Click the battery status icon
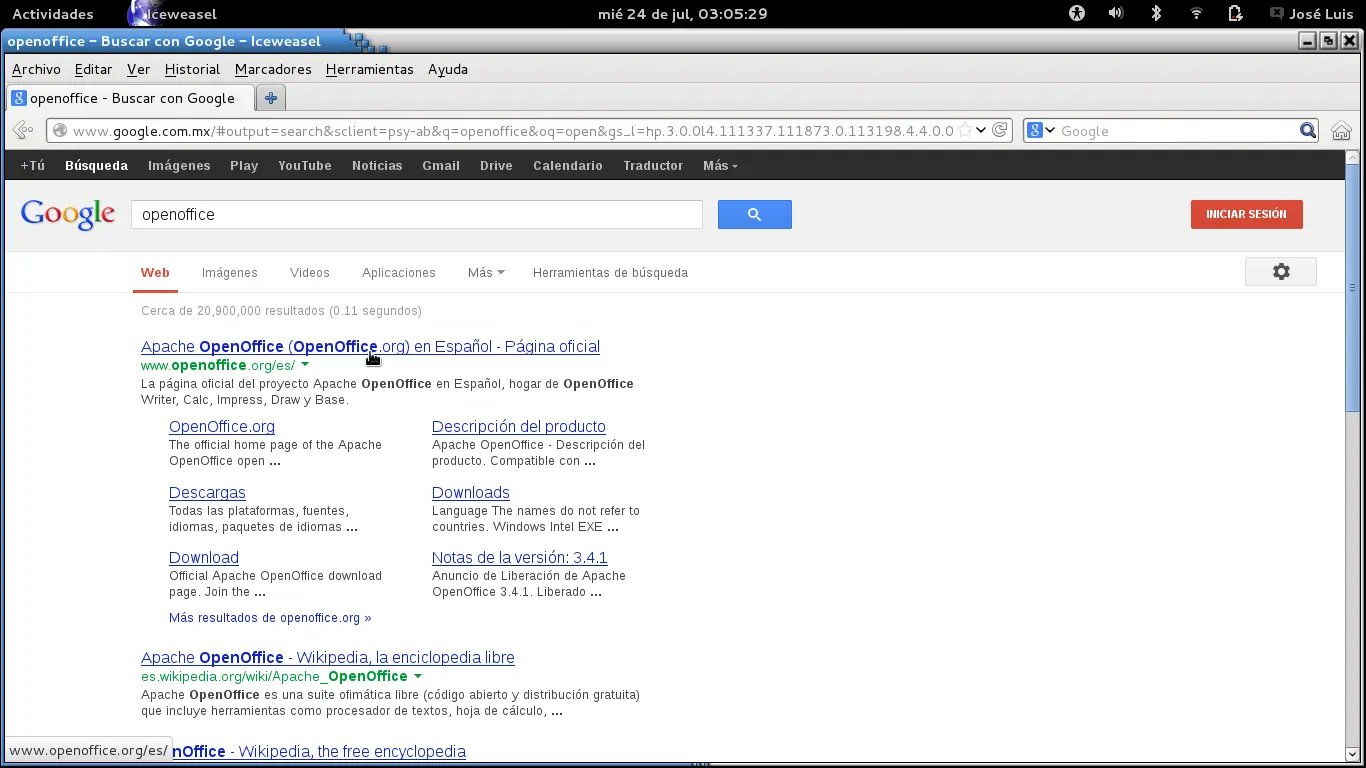 1236,14
